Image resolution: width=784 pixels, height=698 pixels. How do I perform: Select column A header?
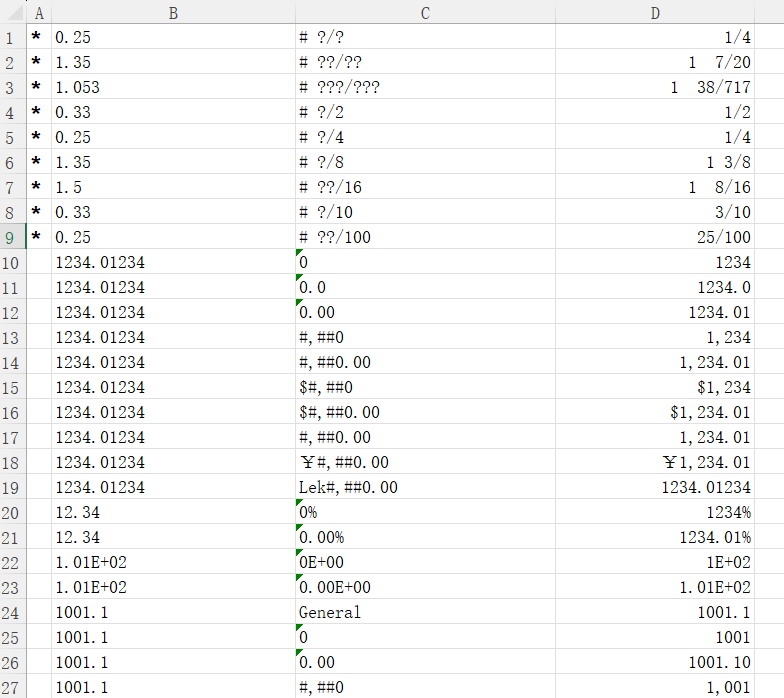point(39,13)
